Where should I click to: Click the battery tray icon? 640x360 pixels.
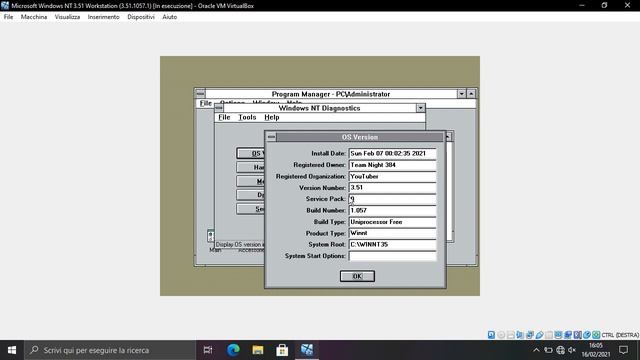click(549, 350)
